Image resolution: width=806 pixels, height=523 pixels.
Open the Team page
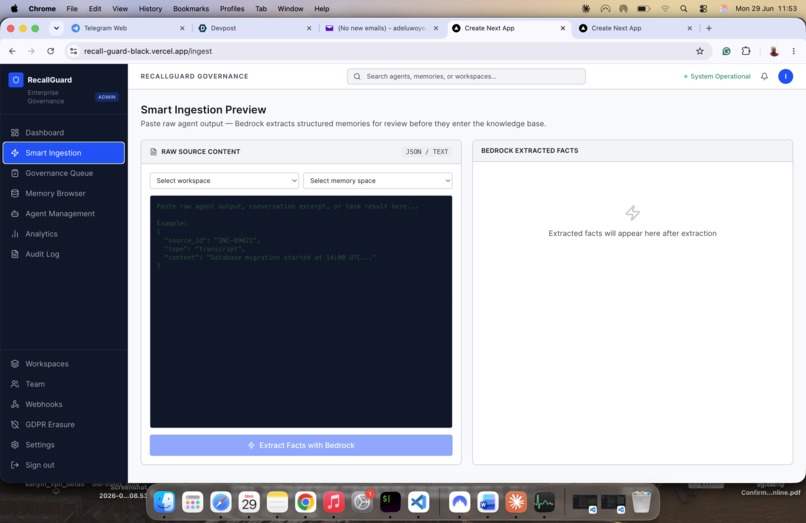pos(64,384)
